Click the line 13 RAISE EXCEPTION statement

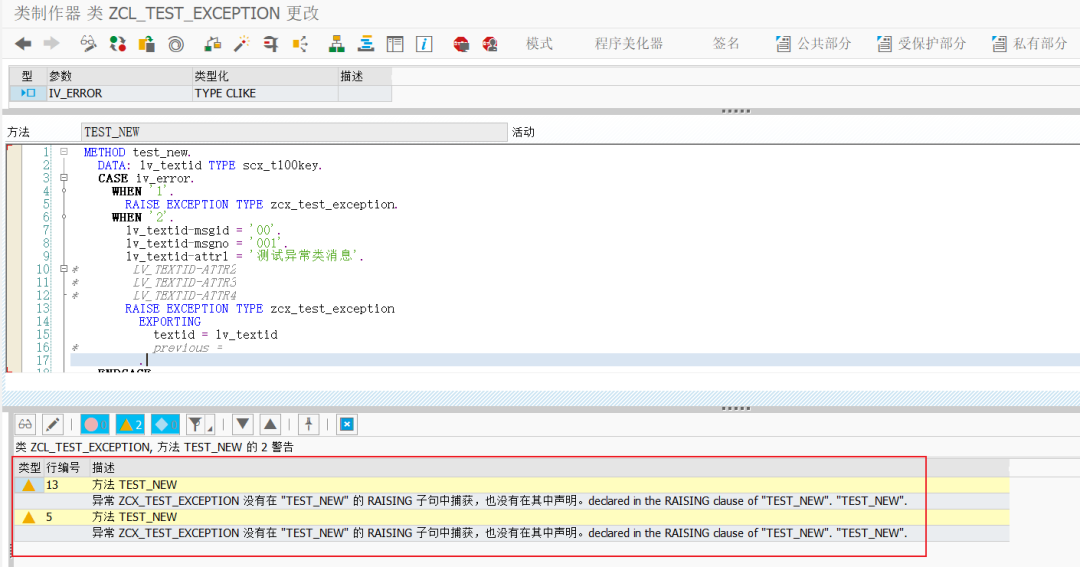click(x=260, y=309)
